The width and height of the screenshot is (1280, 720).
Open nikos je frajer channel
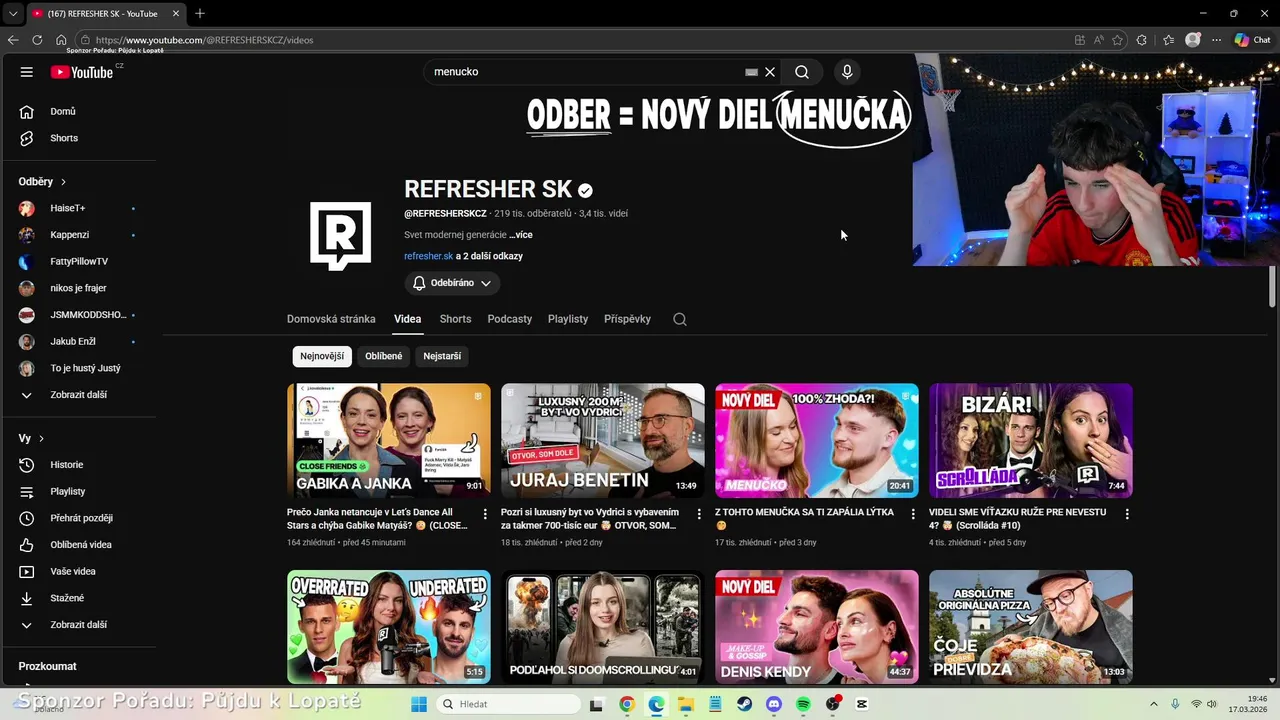point(80,288)
